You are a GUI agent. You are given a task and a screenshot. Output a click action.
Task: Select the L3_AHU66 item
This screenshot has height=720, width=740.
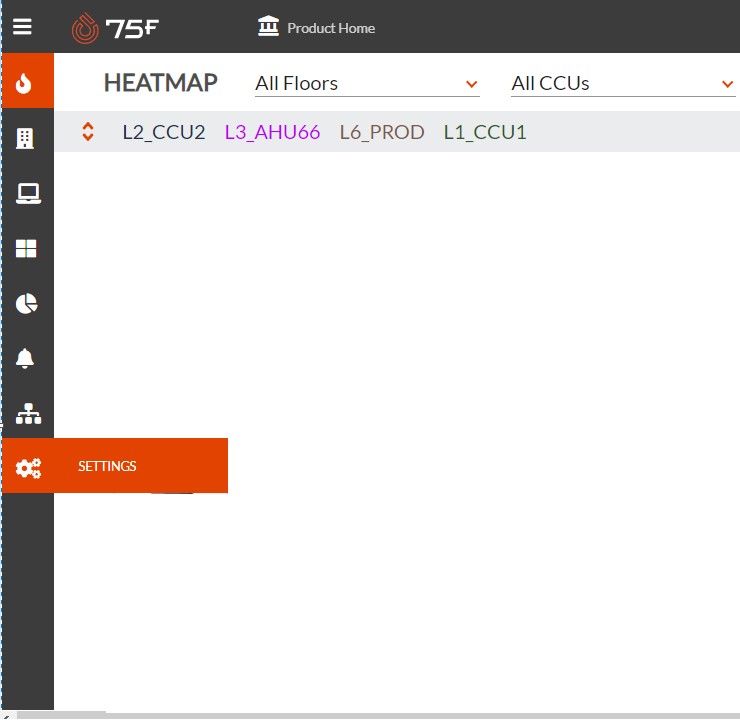pos(272,132)
